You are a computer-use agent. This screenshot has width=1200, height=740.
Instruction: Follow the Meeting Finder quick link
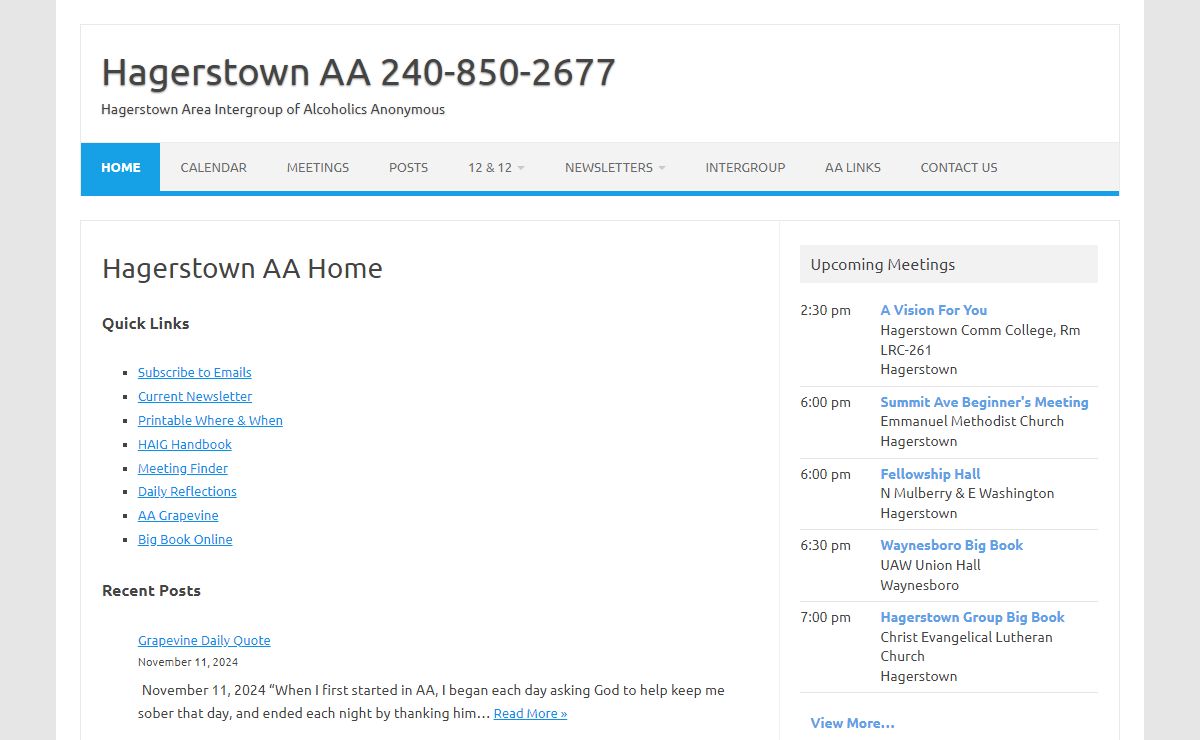[x=183, y=468]
